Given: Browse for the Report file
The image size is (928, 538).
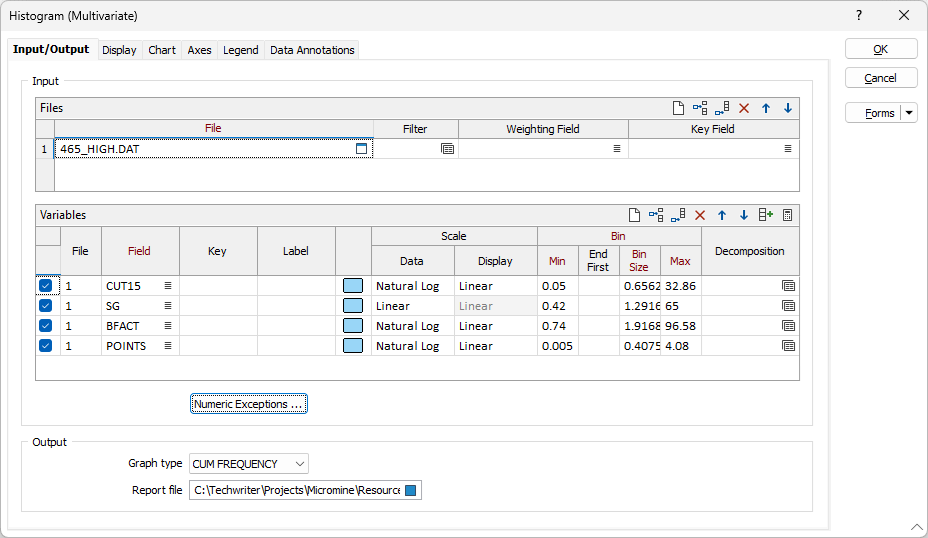Looking at the screenshot, I should pos(411,490).
